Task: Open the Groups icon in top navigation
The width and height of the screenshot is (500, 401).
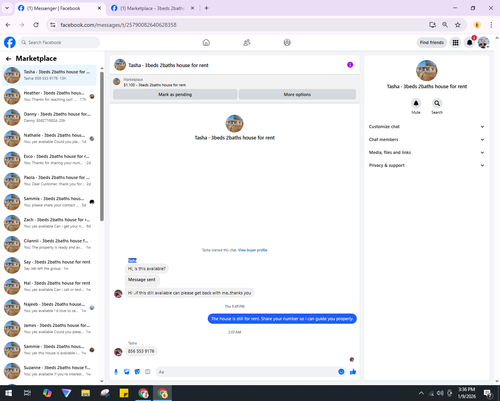Action: [x=287, y=42]
